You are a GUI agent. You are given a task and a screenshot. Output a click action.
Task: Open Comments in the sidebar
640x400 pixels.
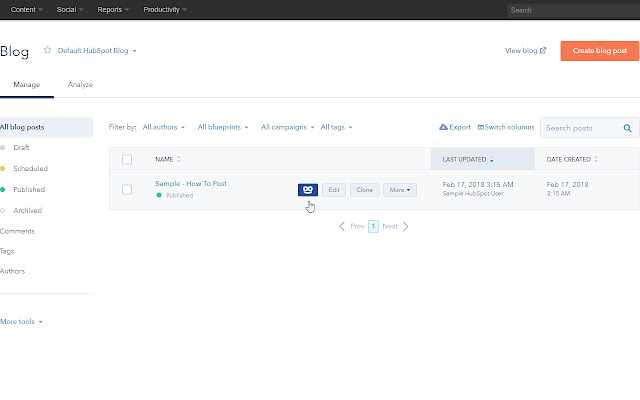pyautogui.click(x=17, y=231)
